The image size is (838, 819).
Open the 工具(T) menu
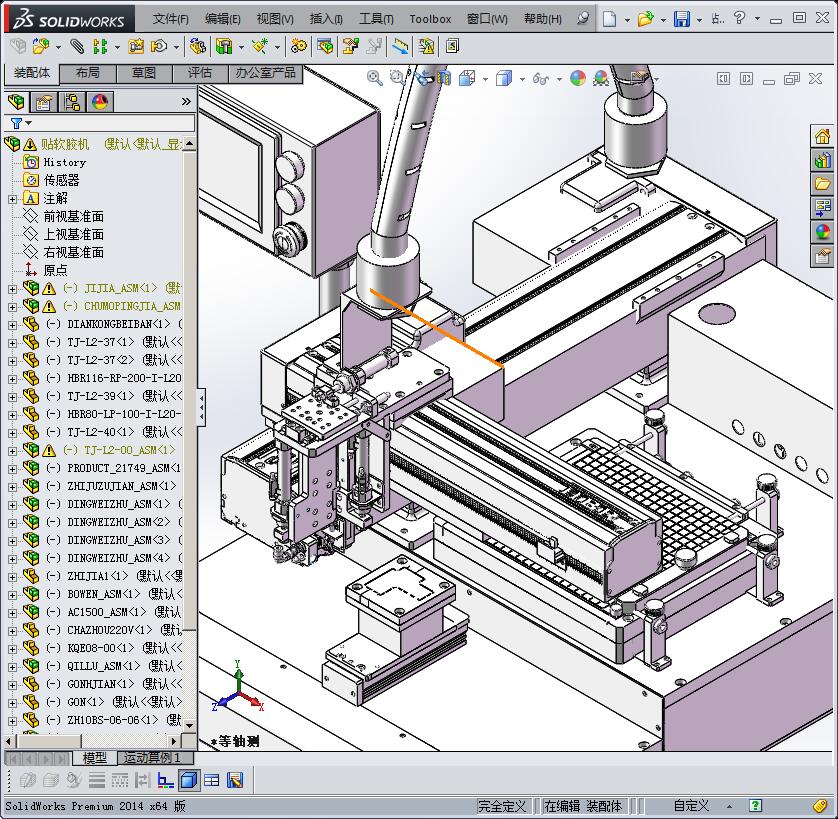coord(376,19)
